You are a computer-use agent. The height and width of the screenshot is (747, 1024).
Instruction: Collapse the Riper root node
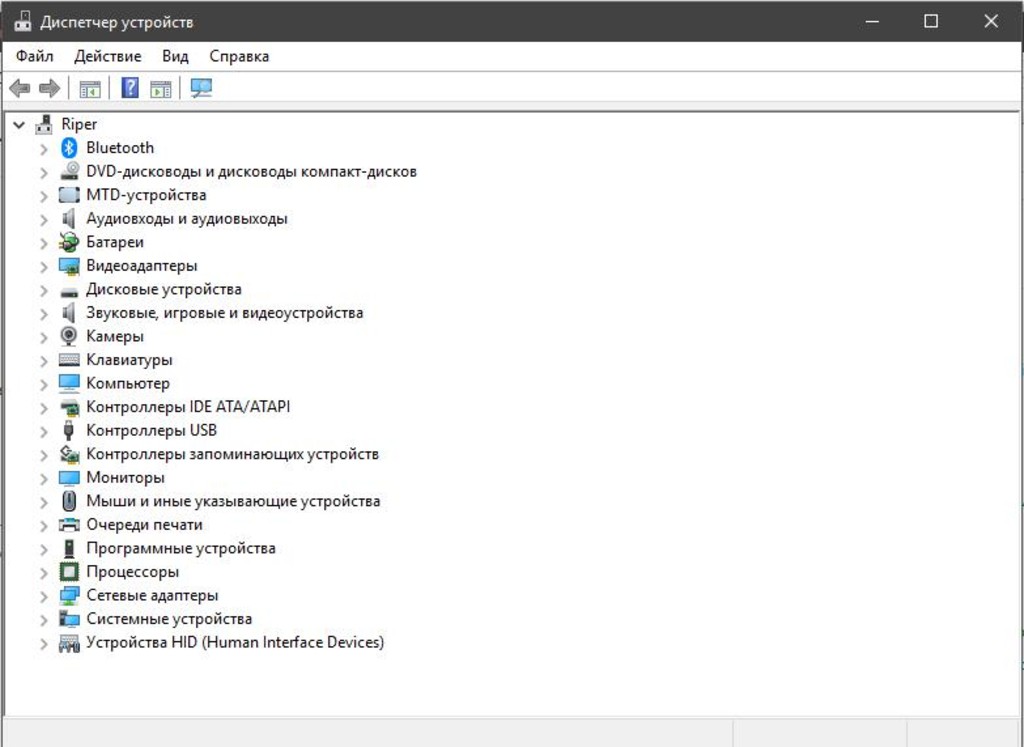pyautogui.click(x=19, y=124)
